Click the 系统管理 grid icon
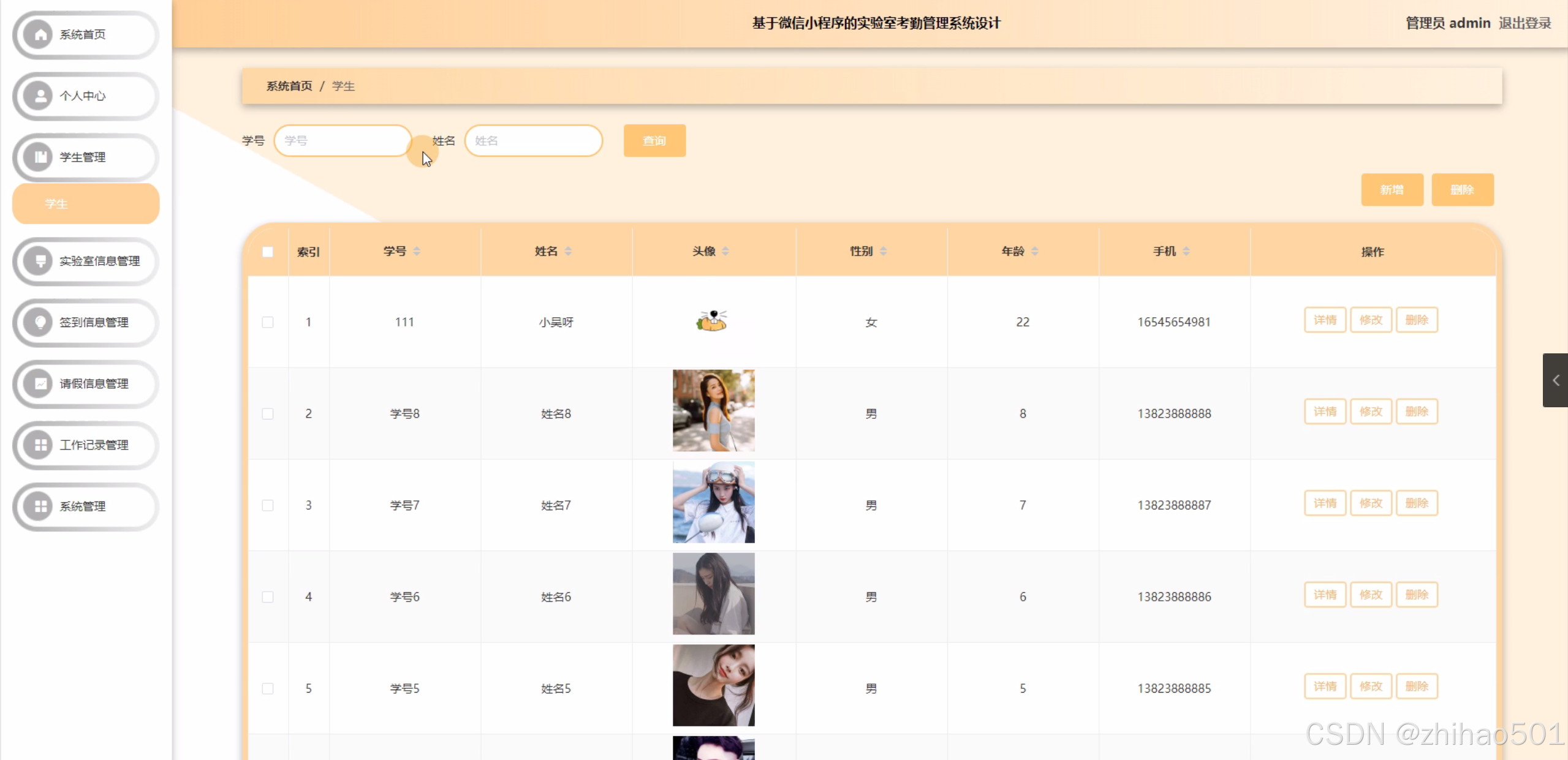The height and width of the screenshot is (760, 1568). pyautogui.click(x=40, y=506)
